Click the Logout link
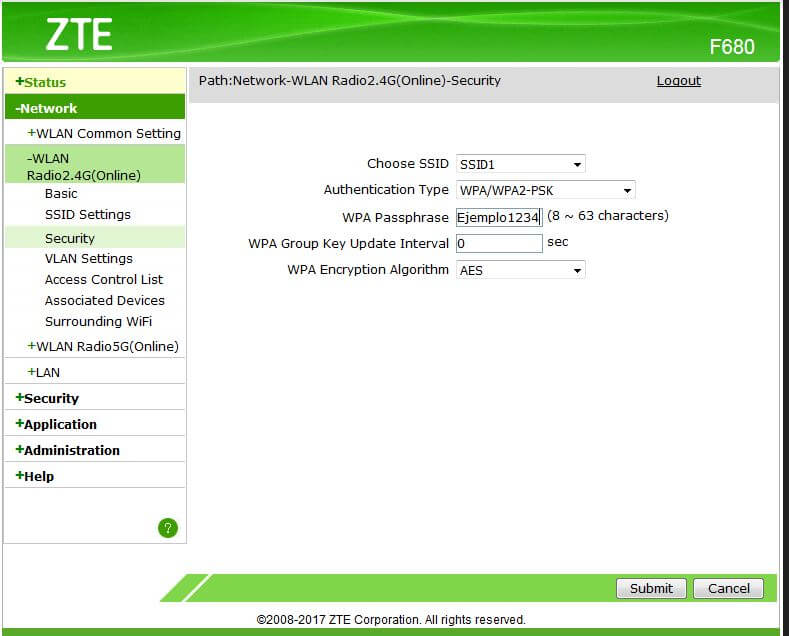 tap(678, 81)
